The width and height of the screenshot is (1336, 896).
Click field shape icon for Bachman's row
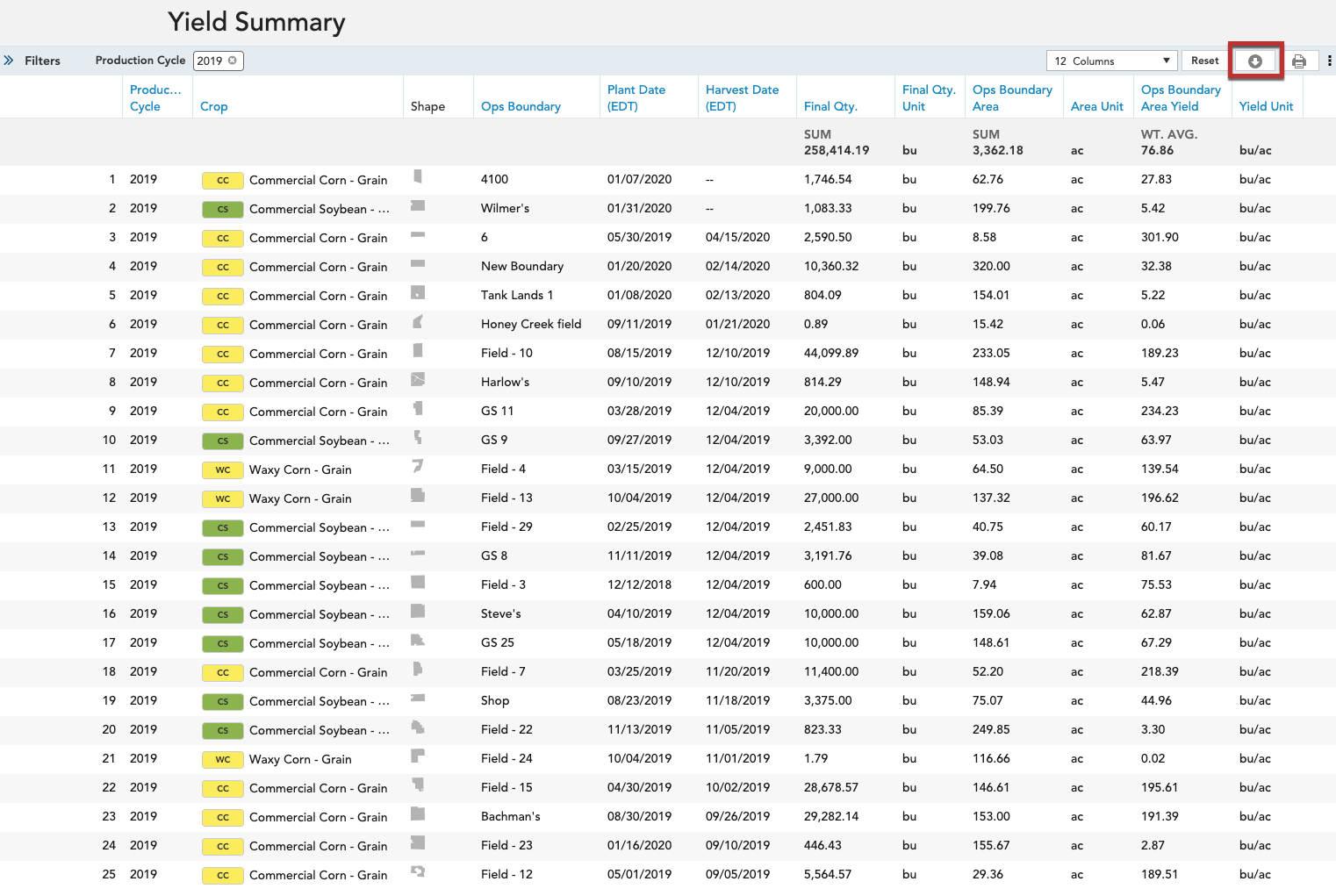point(418,814)
